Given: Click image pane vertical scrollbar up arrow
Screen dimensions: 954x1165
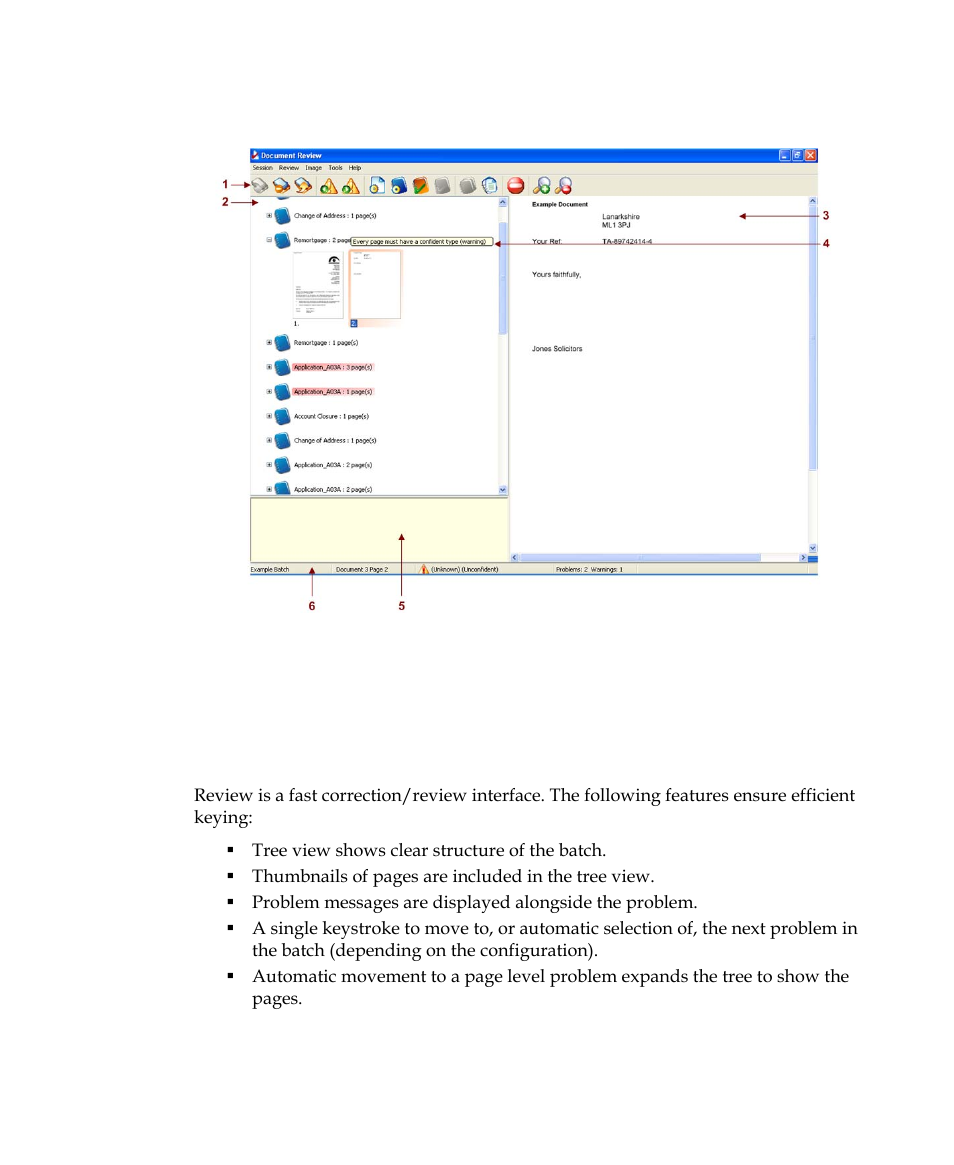Looking at the screenshot, I should 812,201.
